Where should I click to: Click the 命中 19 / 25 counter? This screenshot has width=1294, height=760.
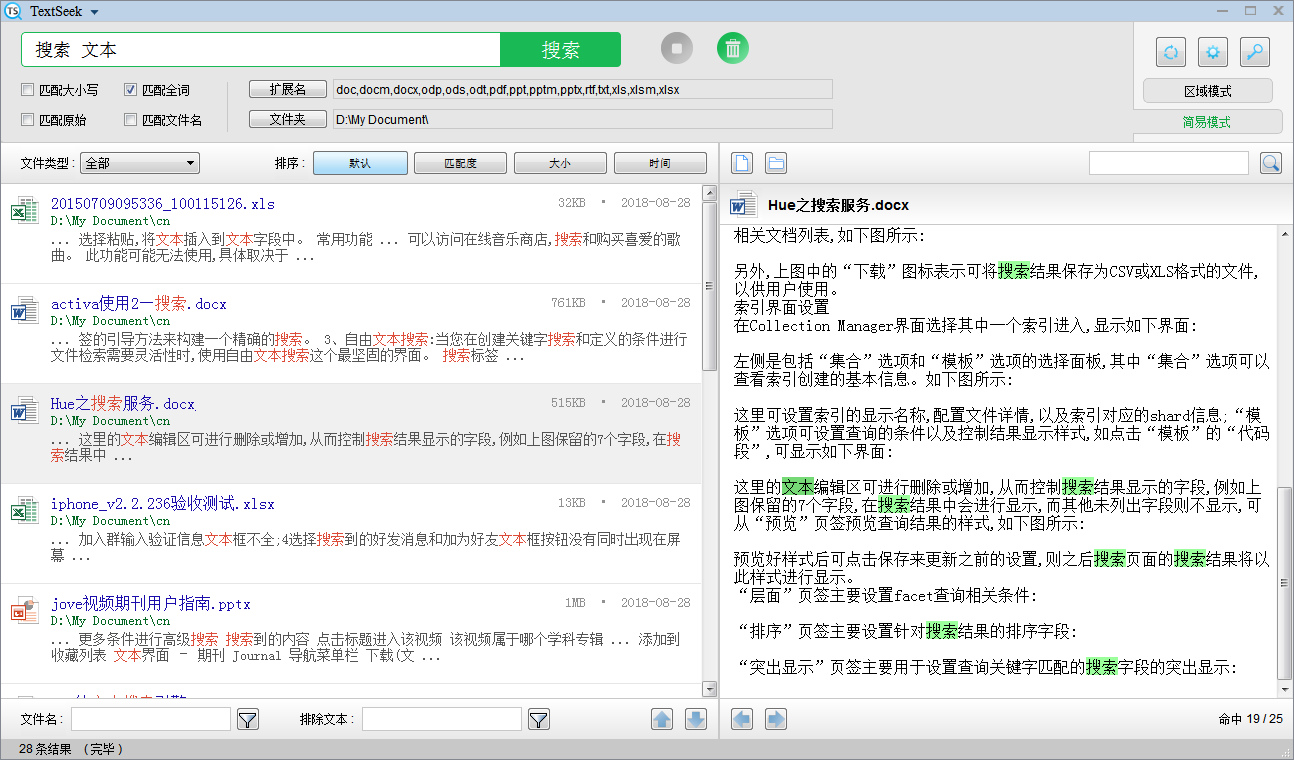click(x=1250, y=719)
